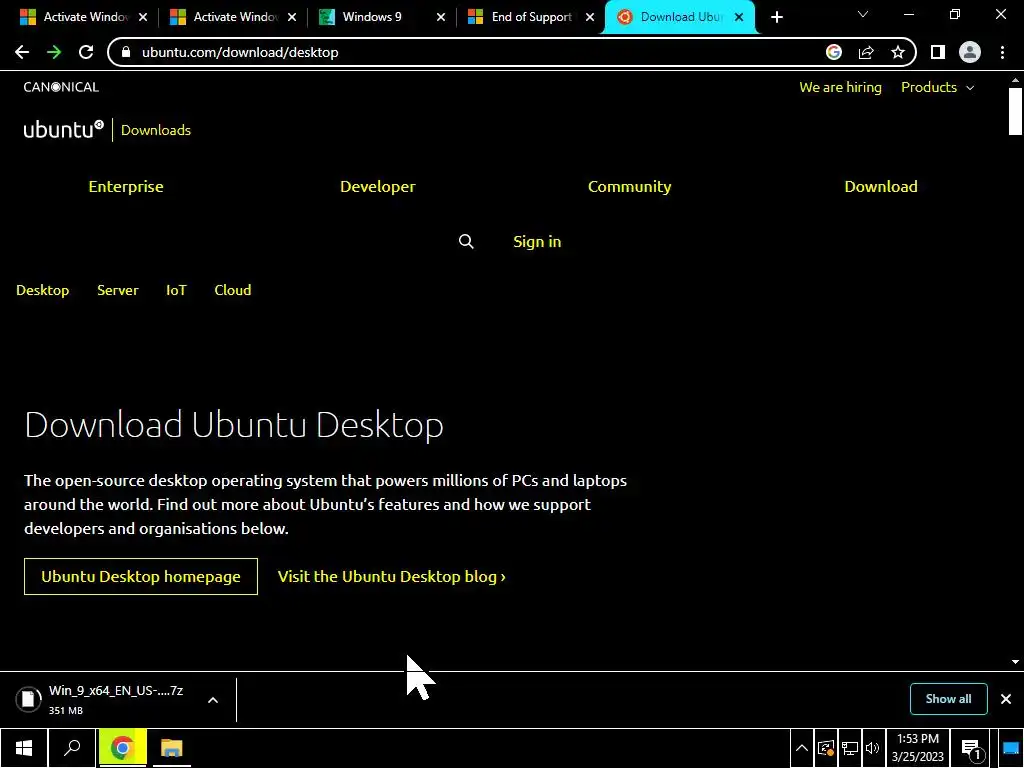Click the volume speaker tray icon
The width and height of the screenshot is (1024, 768).
(872, 748)
